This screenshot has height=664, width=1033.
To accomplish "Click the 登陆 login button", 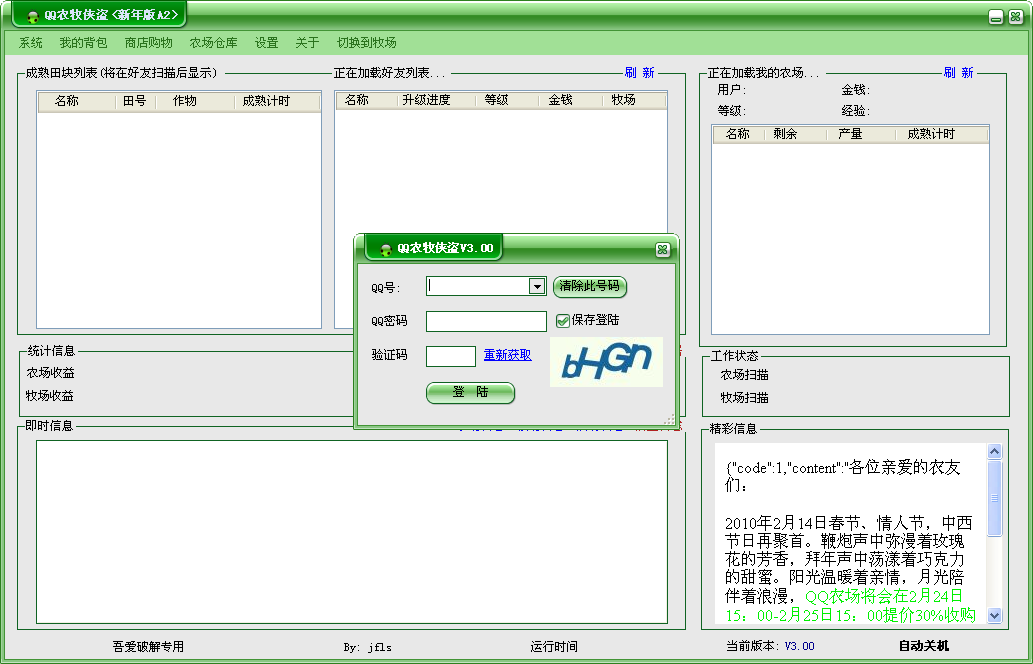I will click(x=470, y=393).
